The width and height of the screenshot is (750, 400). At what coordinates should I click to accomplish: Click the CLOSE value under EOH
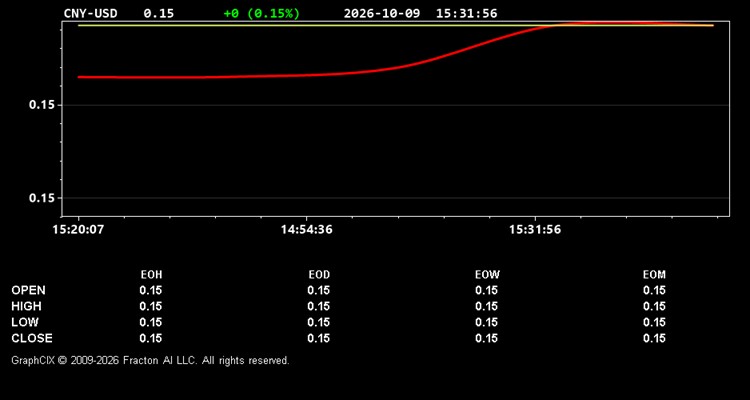click(151, 338)
